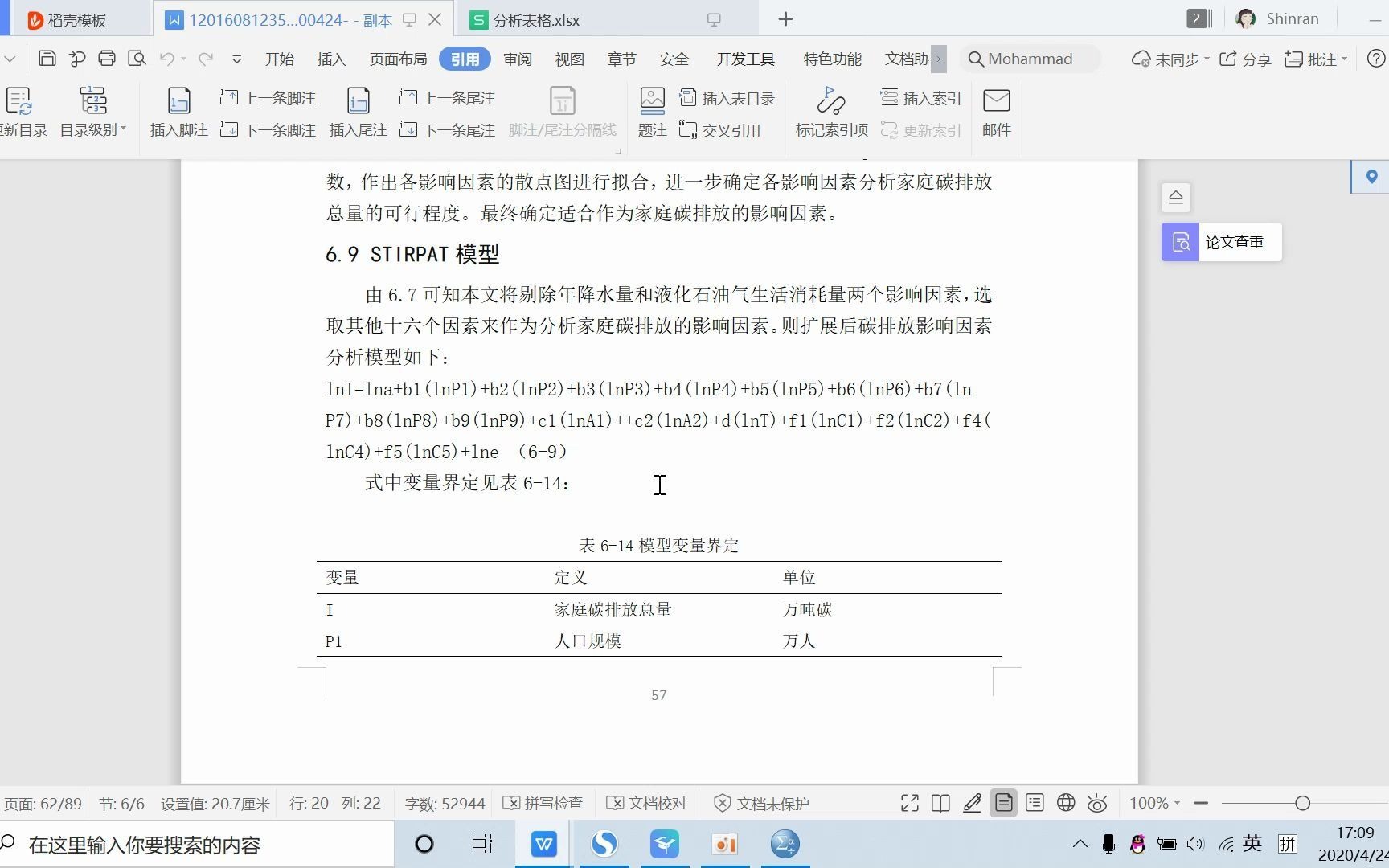Switch to full screen view mode
Image resolution: width=1389 pixels, height=868 pixels.
909,802
